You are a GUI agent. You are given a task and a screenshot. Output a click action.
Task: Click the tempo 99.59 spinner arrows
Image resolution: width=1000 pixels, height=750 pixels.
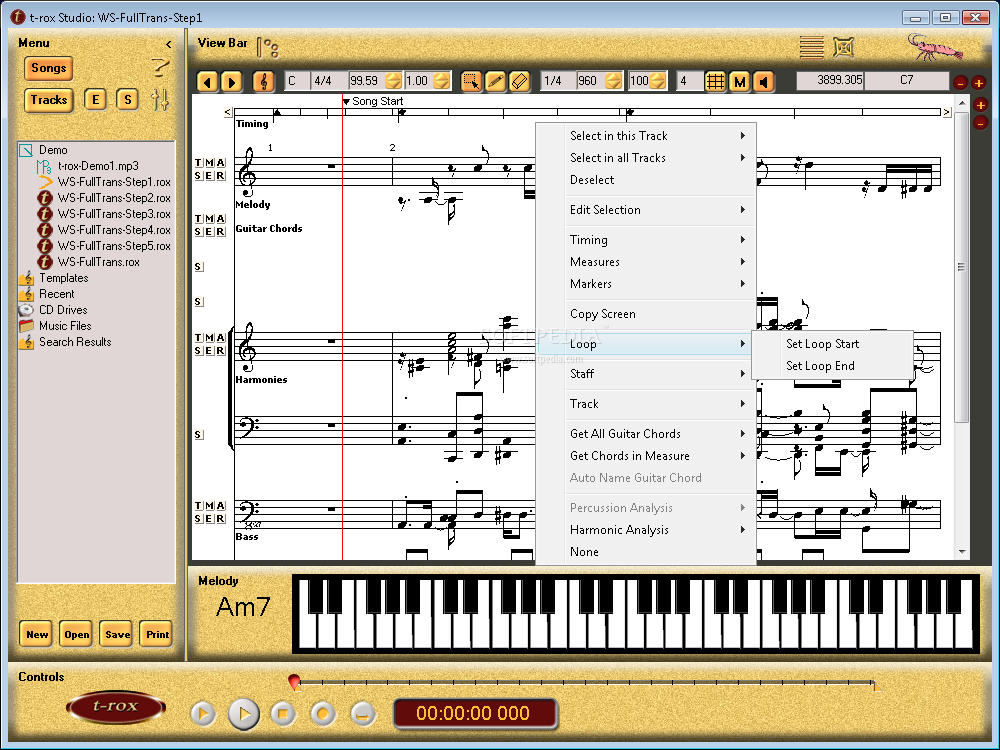tap(393, 81)
